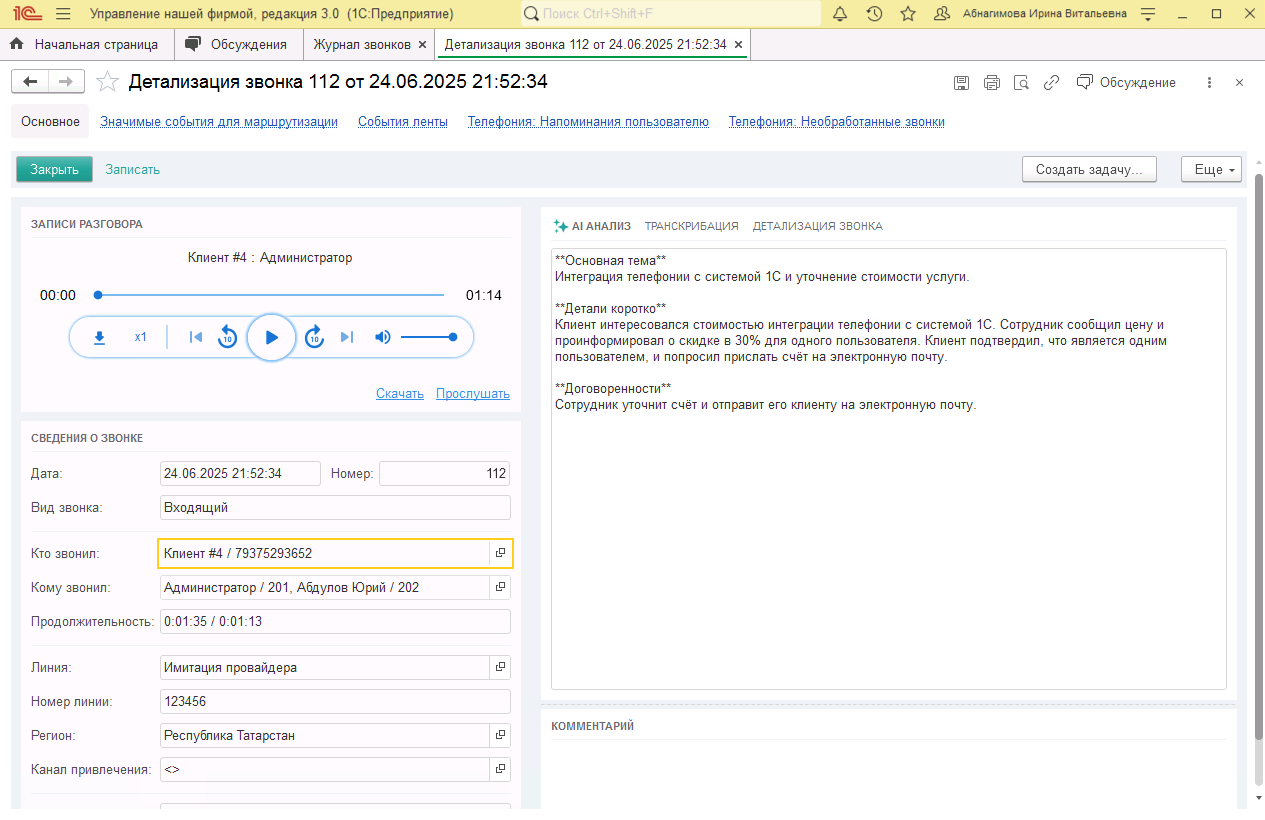Toggle playback speed x1
The width and height of the screenshot is (1265, 820).
point(141,337)
